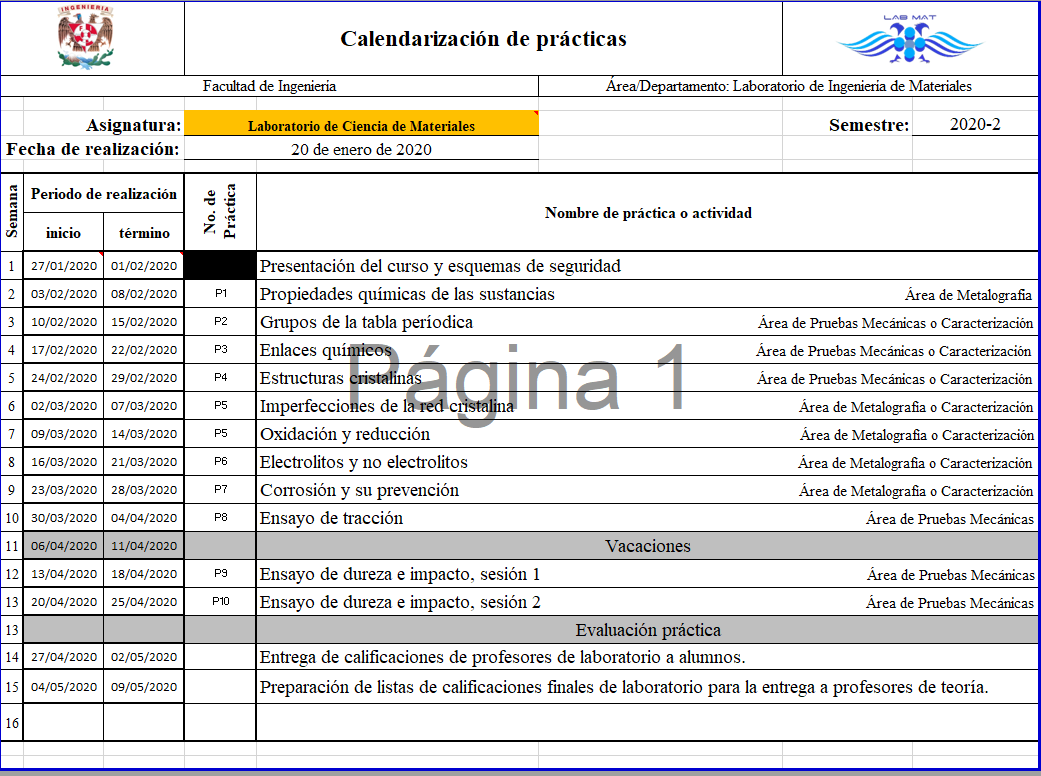The image size is (1041, 776).
Task: Click the UNAM Ingeniería crest logo
Action: 84,37
